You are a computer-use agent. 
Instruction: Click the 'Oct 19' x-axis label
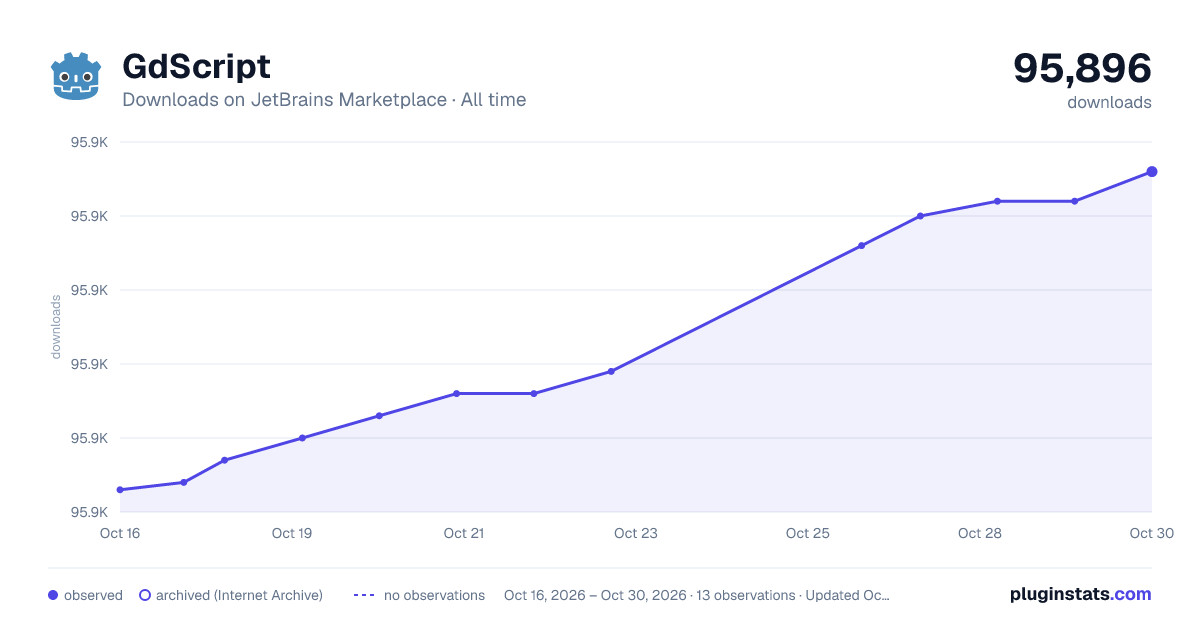[x=292, y=533]
